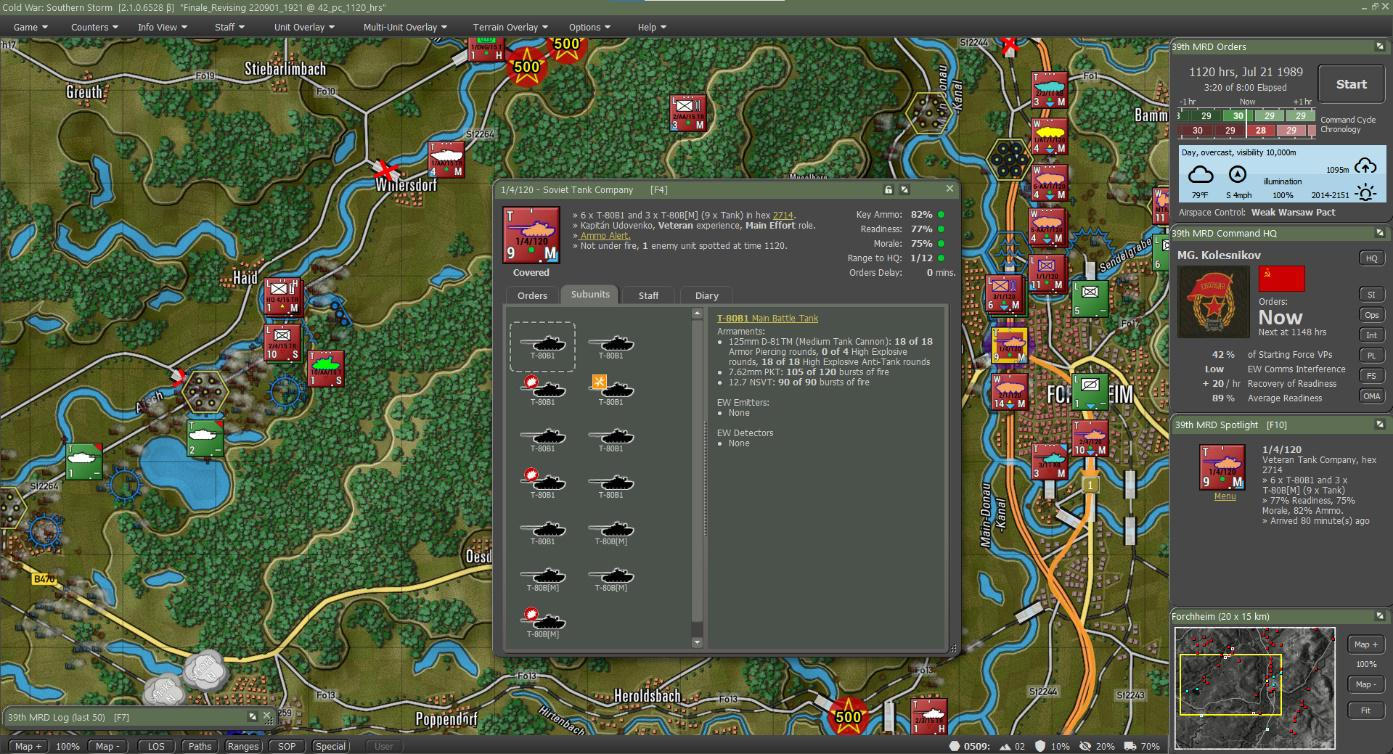Open the T-80B1 Main Battle Tank link

tap(767, 318)
